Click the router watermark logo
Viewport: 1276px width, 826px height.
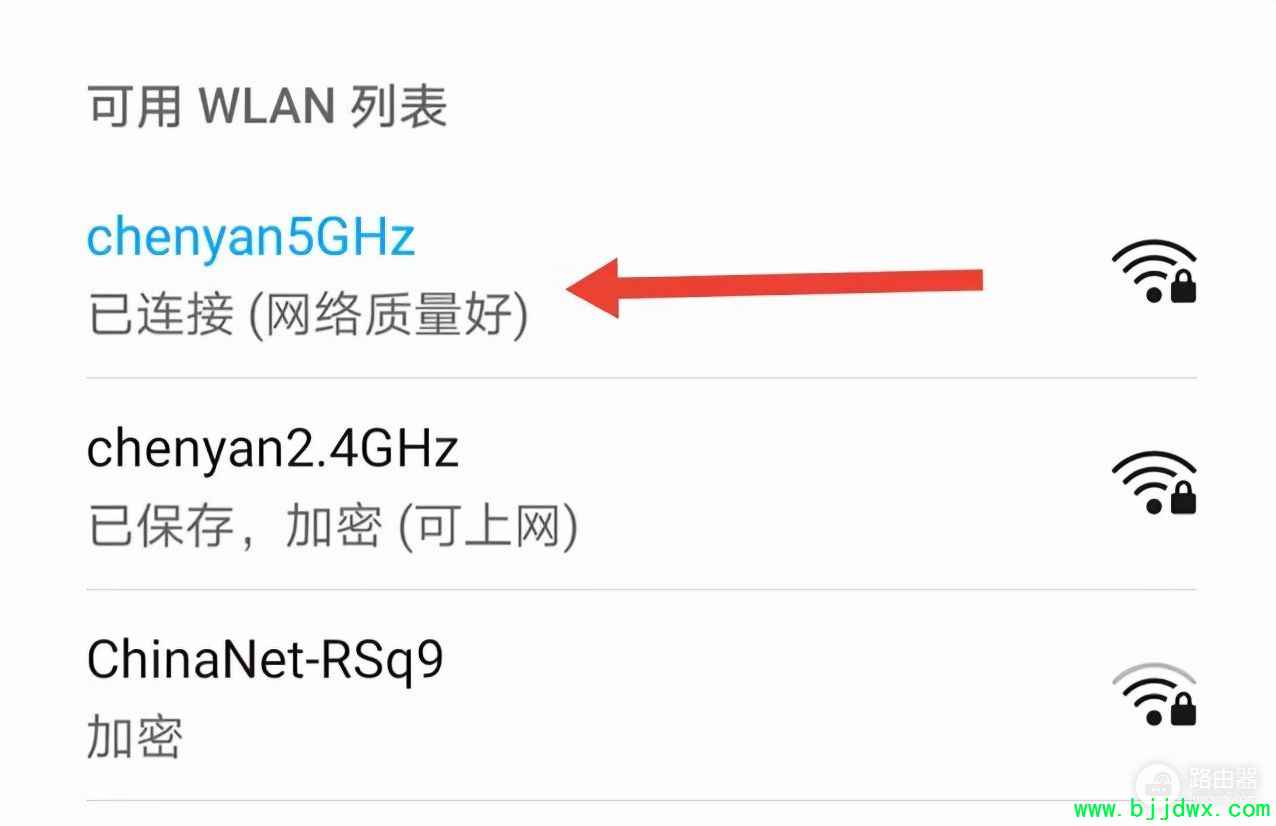[x=1160, y=783]
